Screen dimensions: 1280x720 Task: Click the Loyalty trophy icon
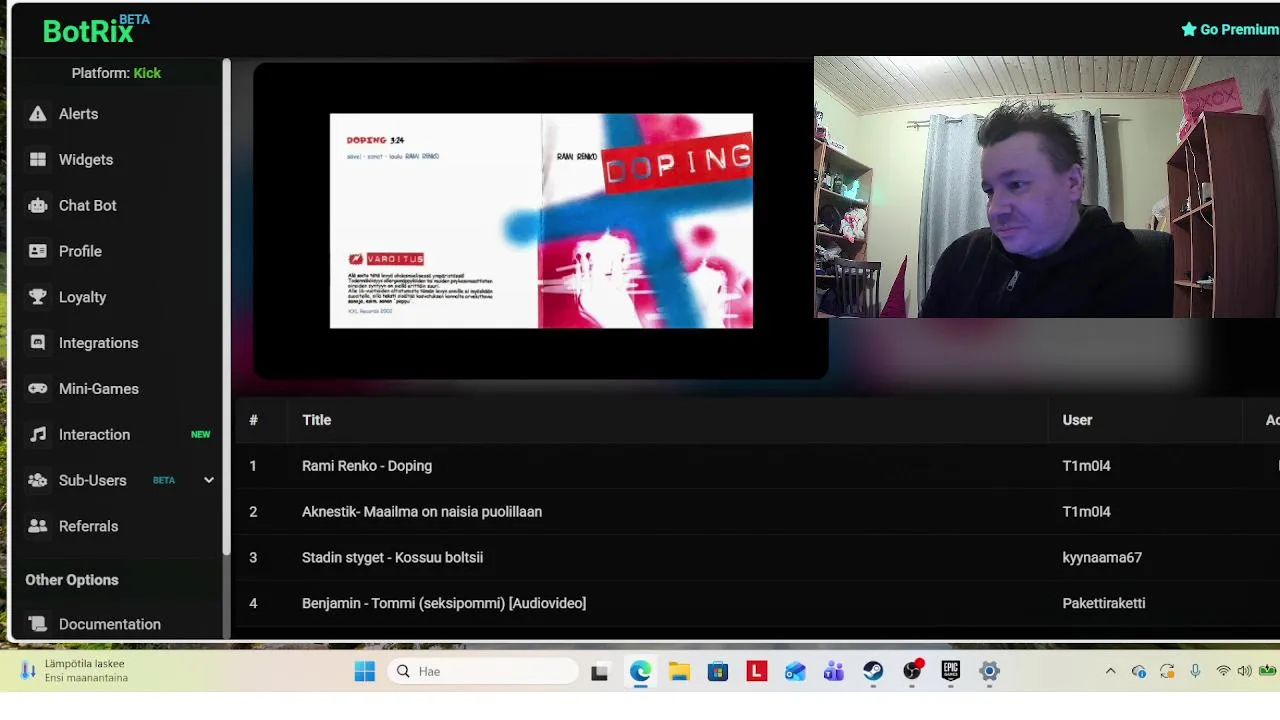pyautogui.click(x=38, y=297)
